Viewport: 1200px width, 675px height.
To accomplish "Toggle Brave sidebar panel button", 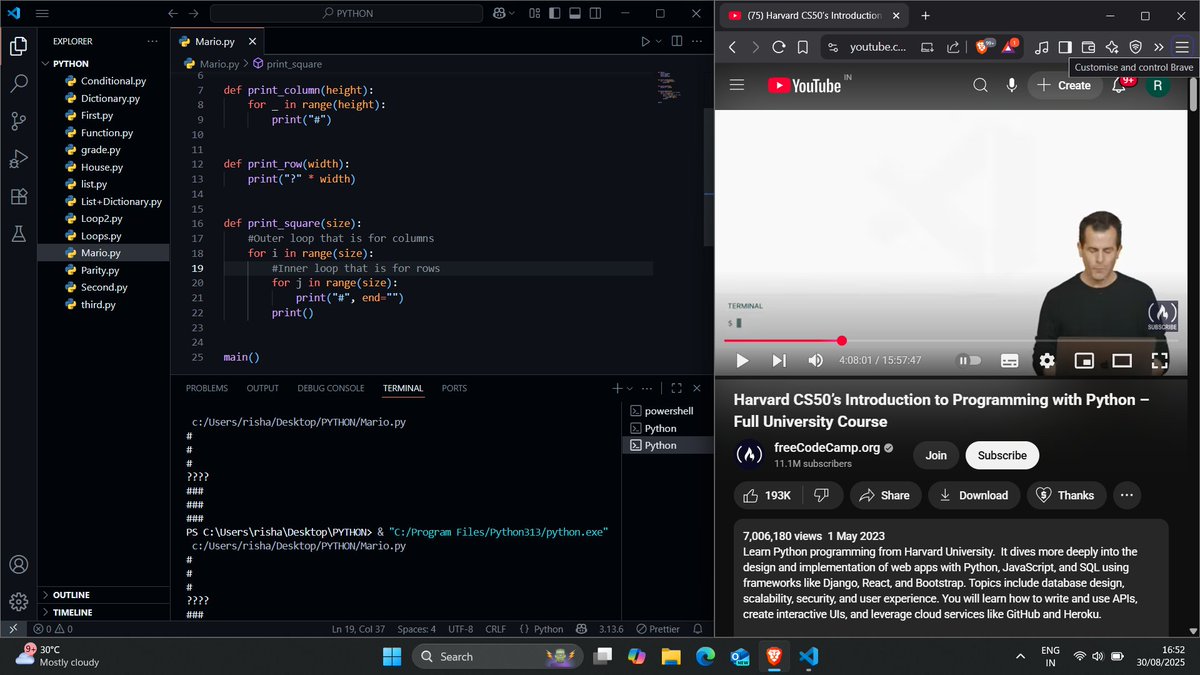I will 1065,46.
